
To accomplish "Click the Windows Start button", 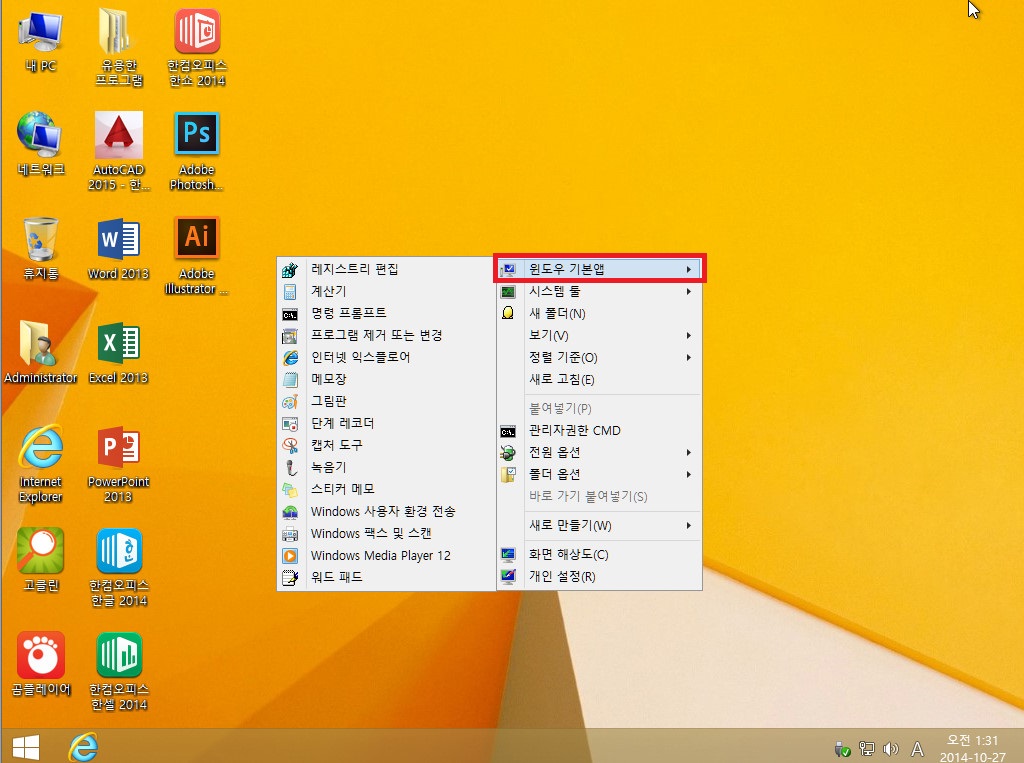I will click(x=26, y=747).
